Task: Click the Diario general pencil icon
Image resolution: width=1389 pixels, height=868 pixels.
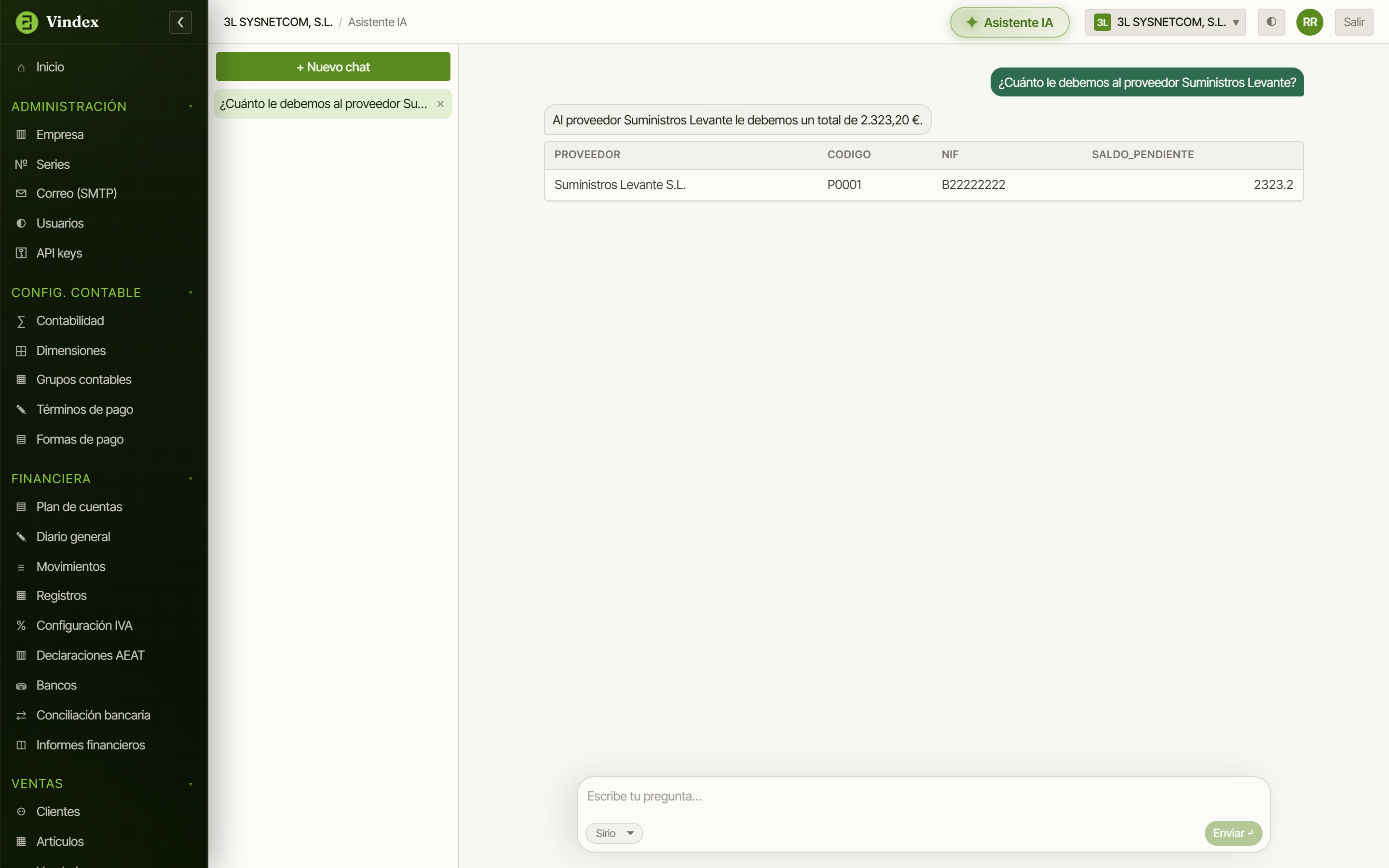Action: 21,537
